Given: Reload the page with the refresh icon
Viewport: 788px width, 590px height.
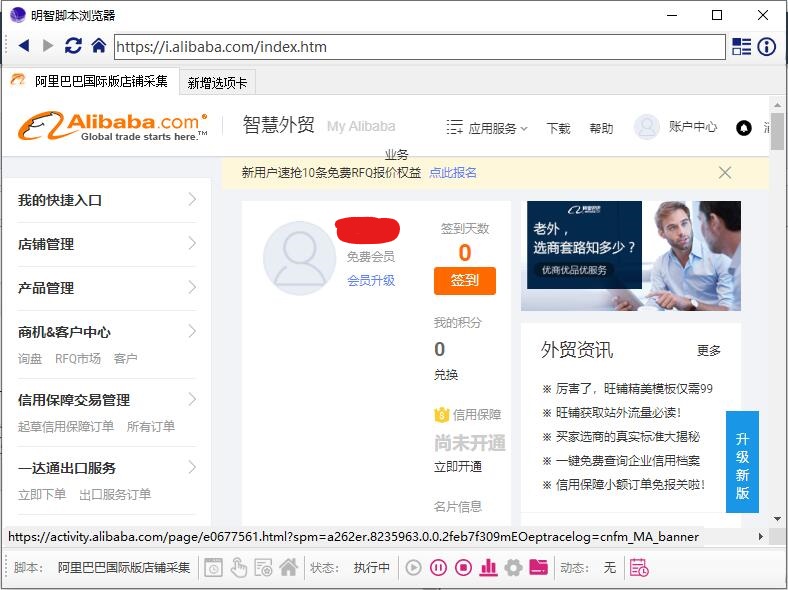Looking at the screenshot, I should [x=73, y=46].
